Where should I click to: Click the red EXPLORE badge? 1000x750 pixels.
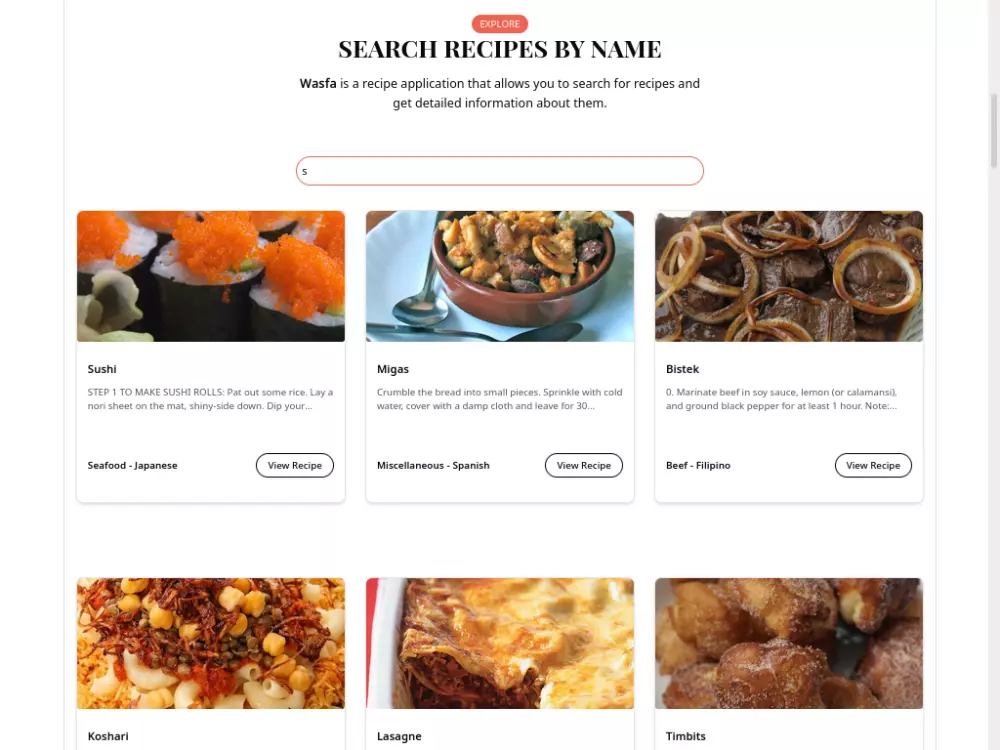[500, 24]
